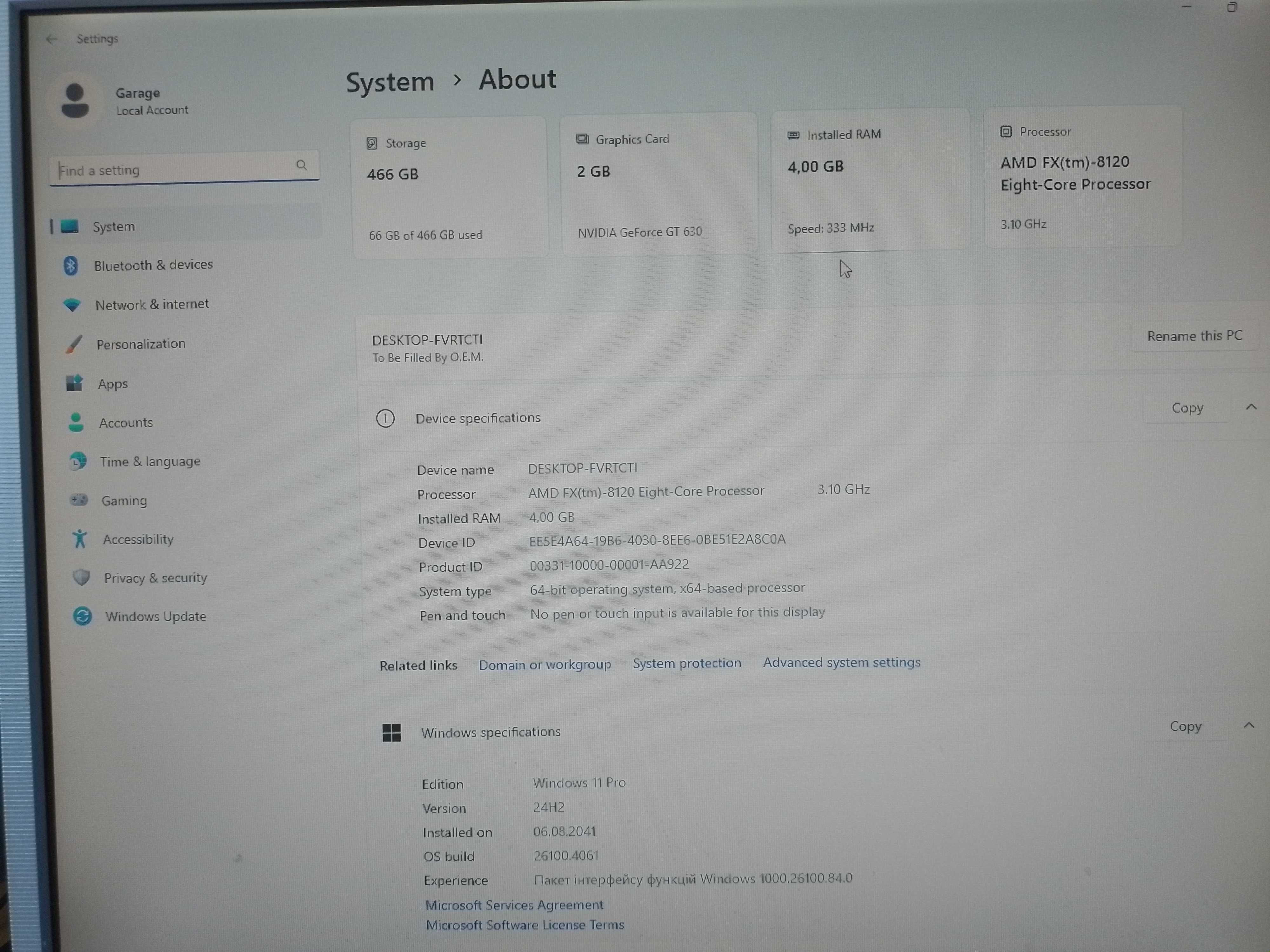Collapse the Device specifications section

1251,407
